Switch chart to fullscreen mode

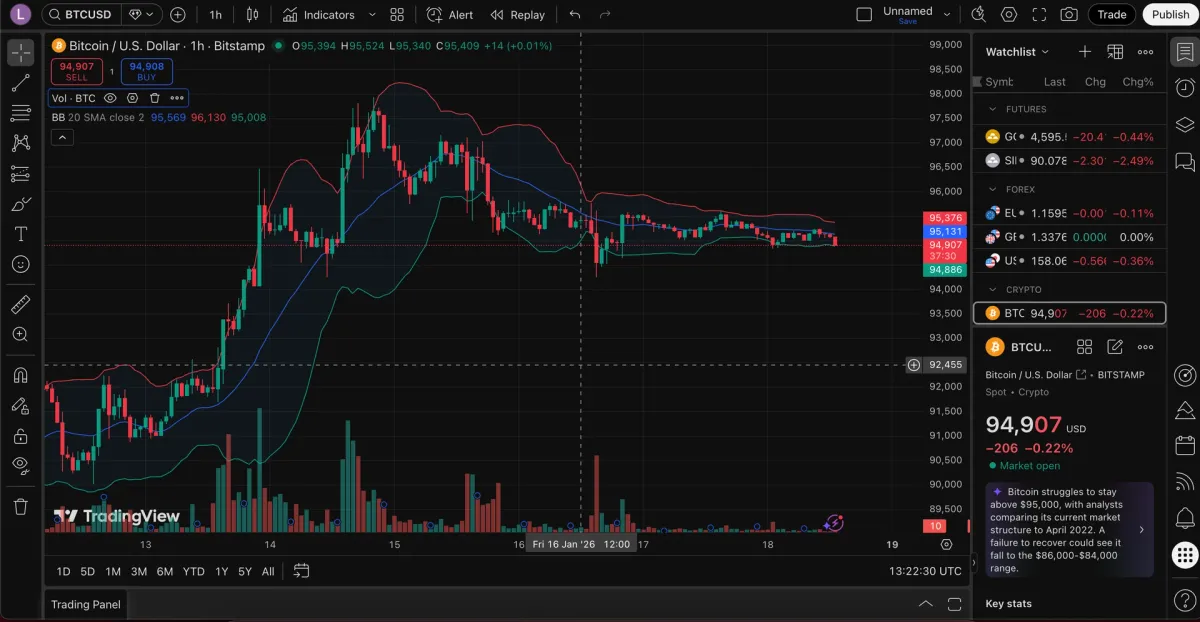click(1039, 15)
